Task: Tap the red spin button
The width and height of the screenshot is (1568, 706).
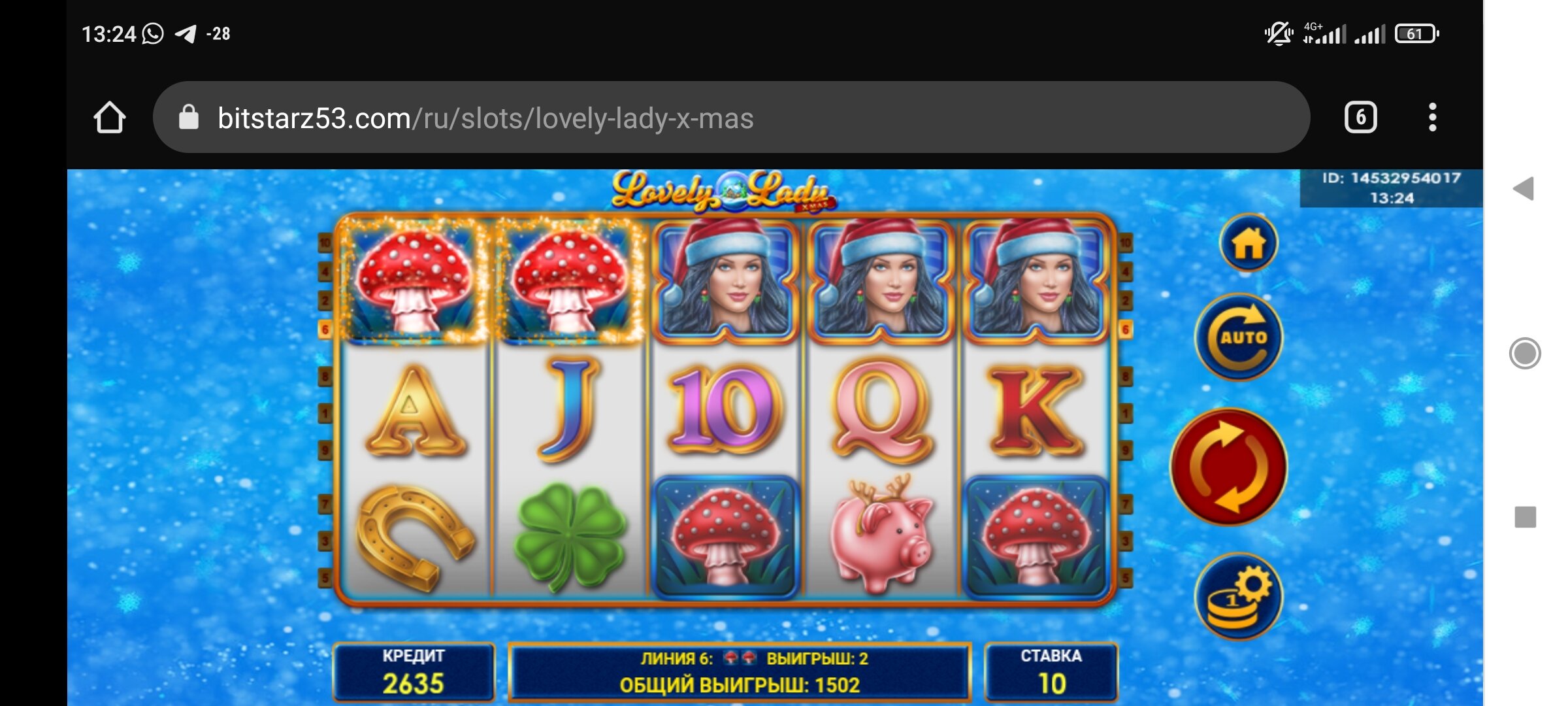Action: click(x=1228, y=467)
